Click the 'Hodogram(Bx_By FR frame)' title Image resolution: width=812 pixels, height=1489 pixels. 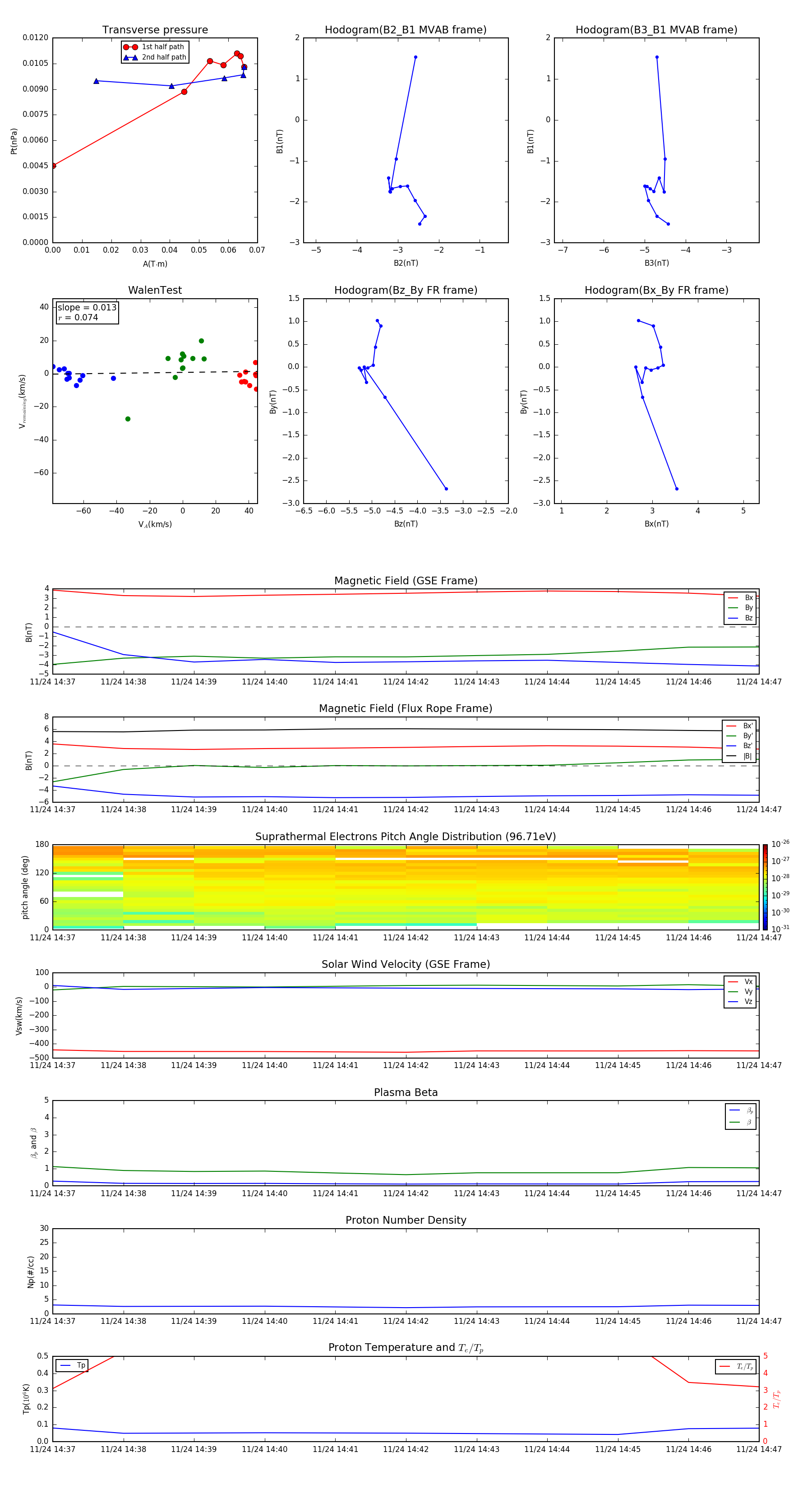[656, 290]
